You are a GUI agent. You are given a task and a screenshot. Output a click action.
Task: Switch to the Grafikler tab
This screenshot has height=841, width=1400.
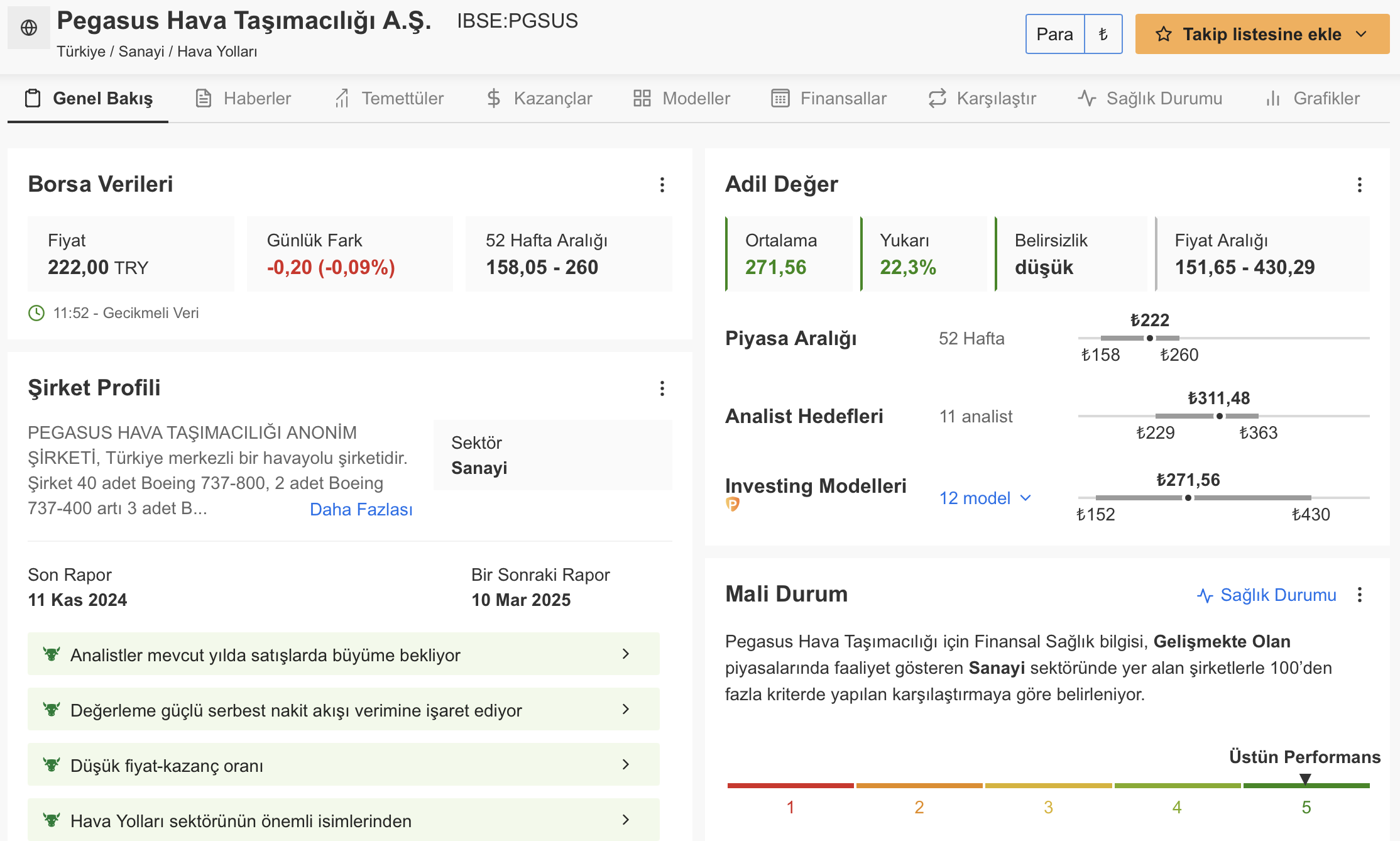1312,98
